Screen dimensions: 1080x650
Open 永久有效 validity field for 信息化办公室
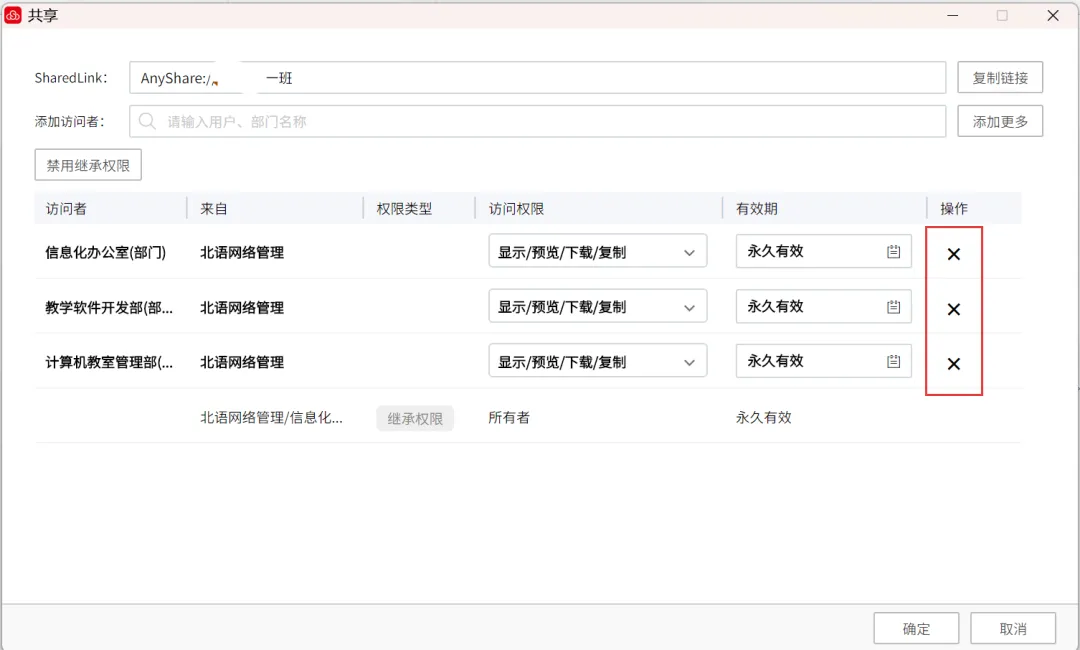pyautogui.click(x=823, y=251)
